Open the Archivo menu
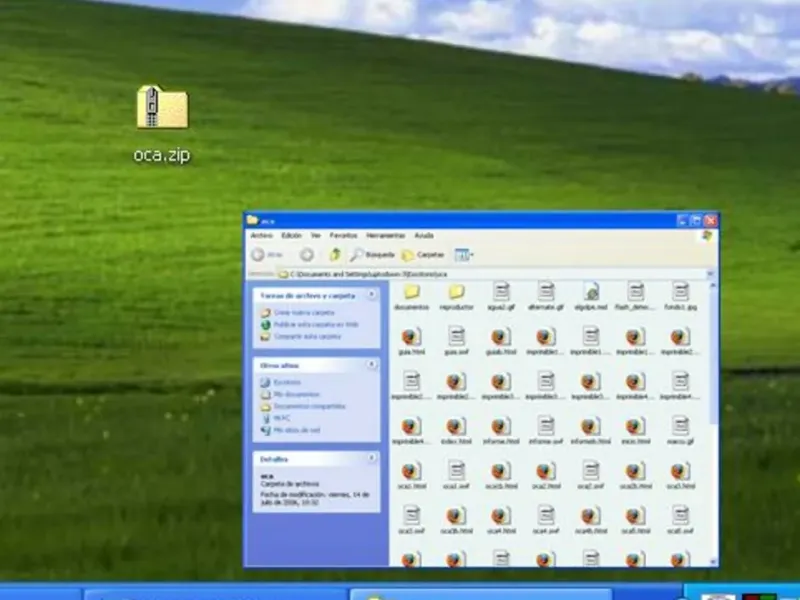800x600 pixels. coord(260,235)
